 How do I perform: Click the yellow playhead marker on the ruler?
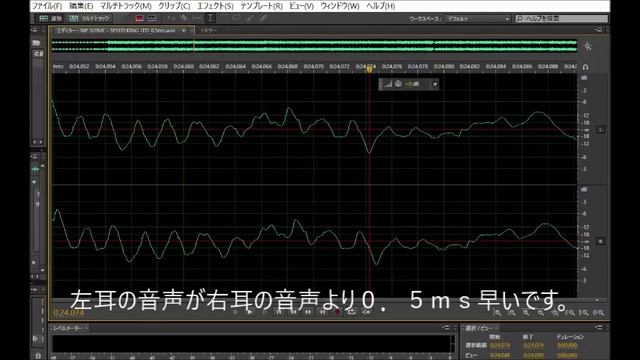[x=369, y=69]
